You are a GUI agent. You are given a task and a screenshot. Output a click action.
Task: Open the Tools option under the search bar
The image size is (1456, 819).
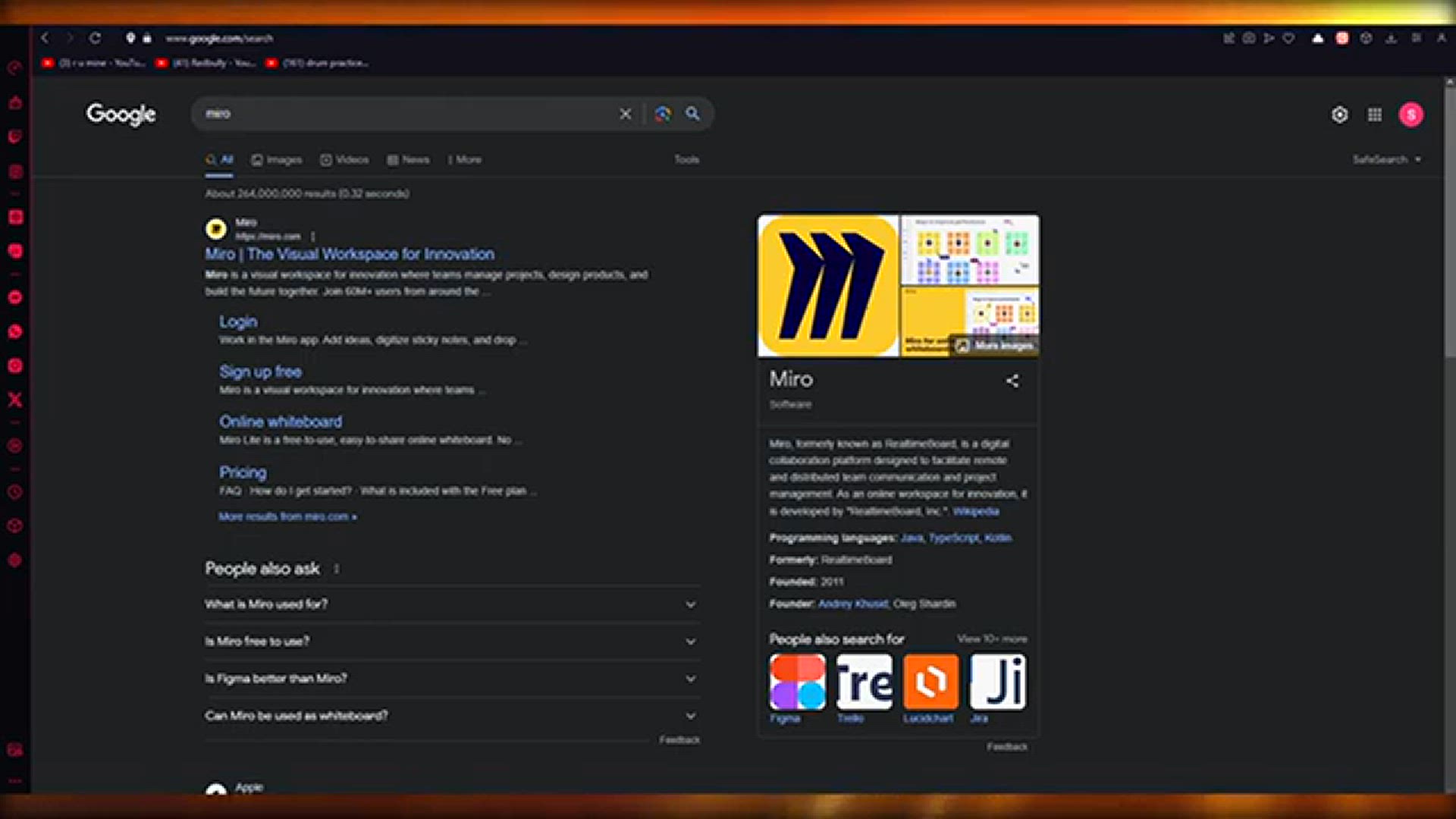tap(687, 160)
